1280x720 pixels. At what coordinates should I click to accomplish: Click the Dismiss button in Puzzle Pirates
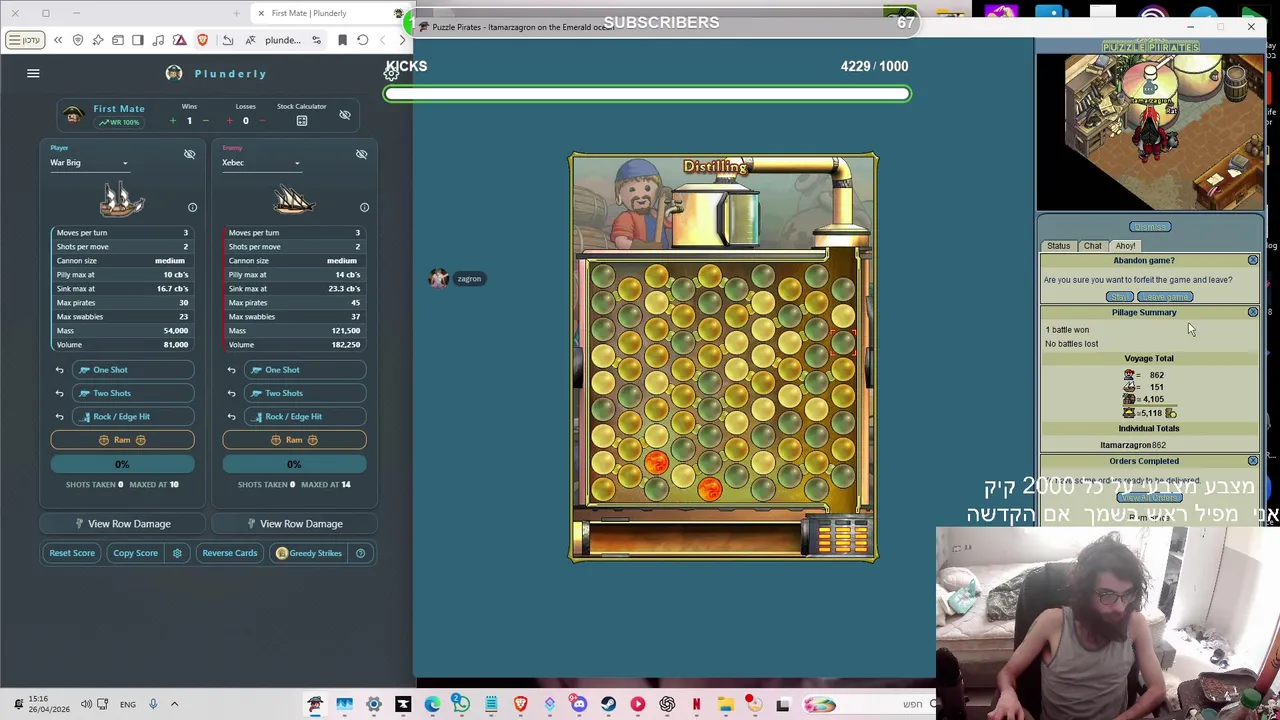1149,227
